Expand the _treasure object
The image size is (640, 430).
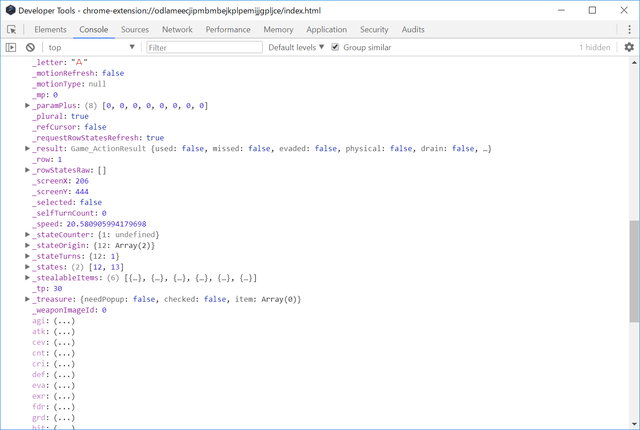click(x=27, y=299)
